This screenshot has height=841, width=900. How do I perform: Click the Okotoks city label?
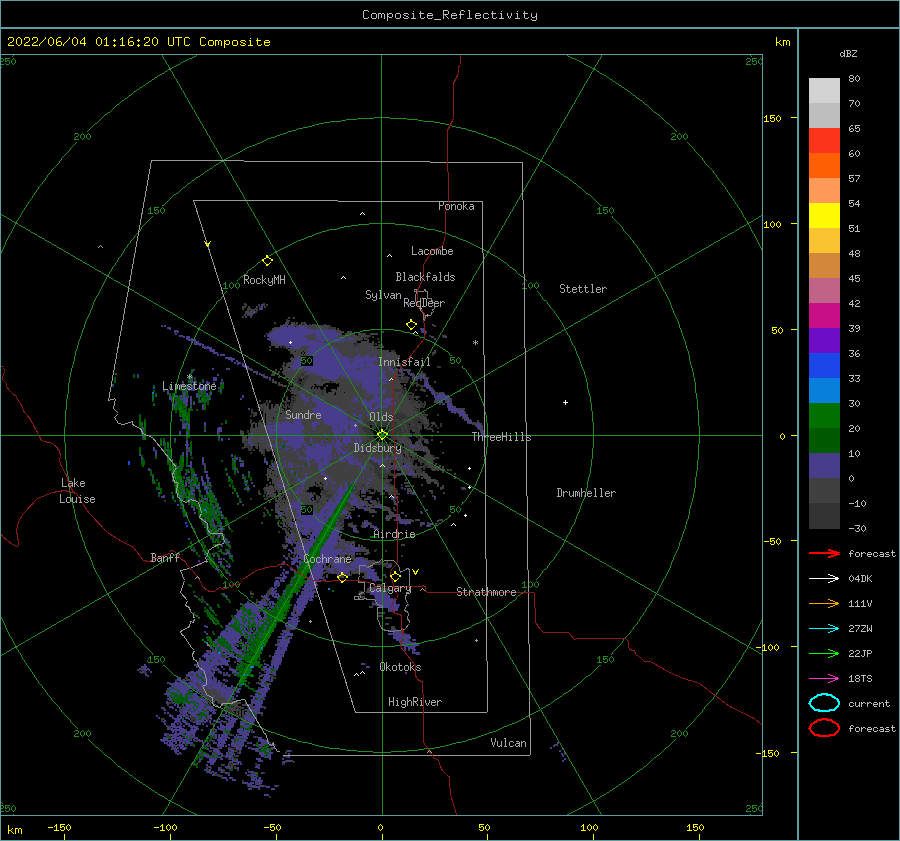coord(400,667)
